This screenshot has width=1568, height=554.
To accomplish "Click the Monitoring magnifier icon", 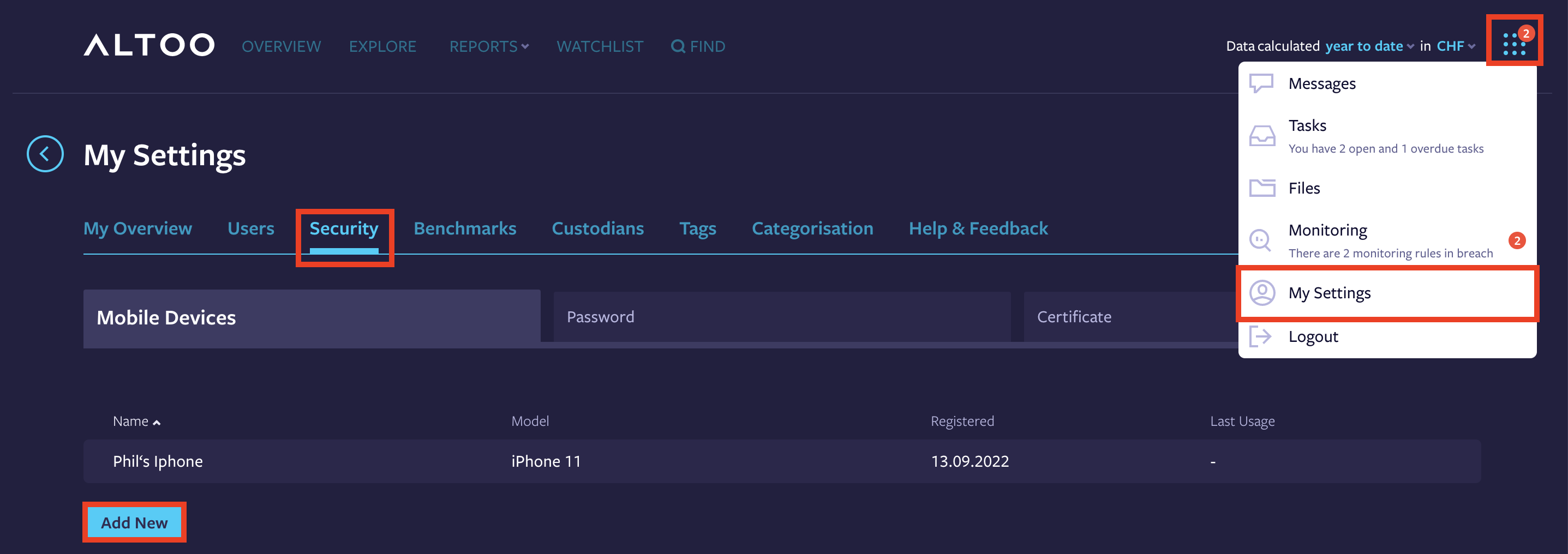I will tap(1261, 240).
